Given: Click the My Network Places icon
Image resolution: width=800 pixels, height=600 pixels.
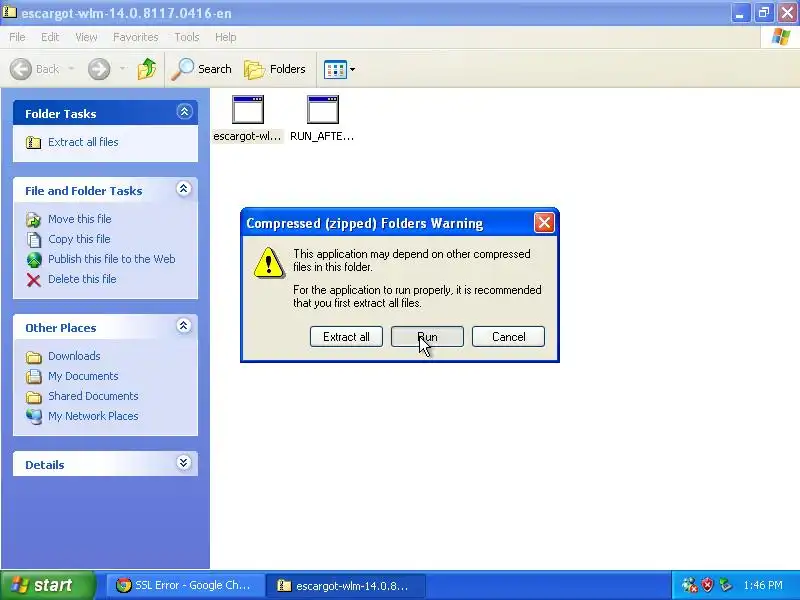Looking at the screenshot, I should [34, 417].
